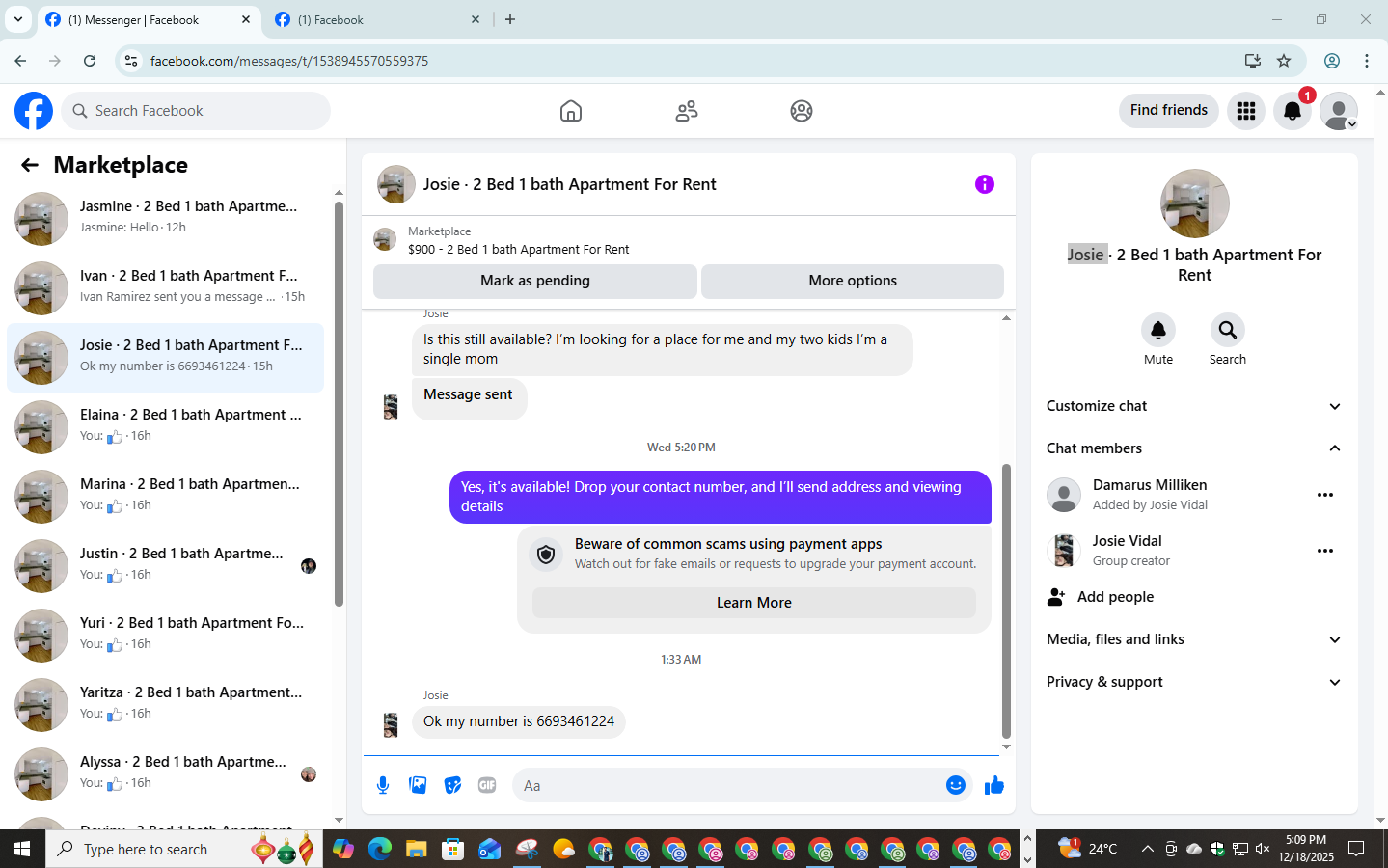Open options for Damarus Milliken
The height and width of the screenshot is (868, 1388).
pyautogui.click(x=1325, y=495)
